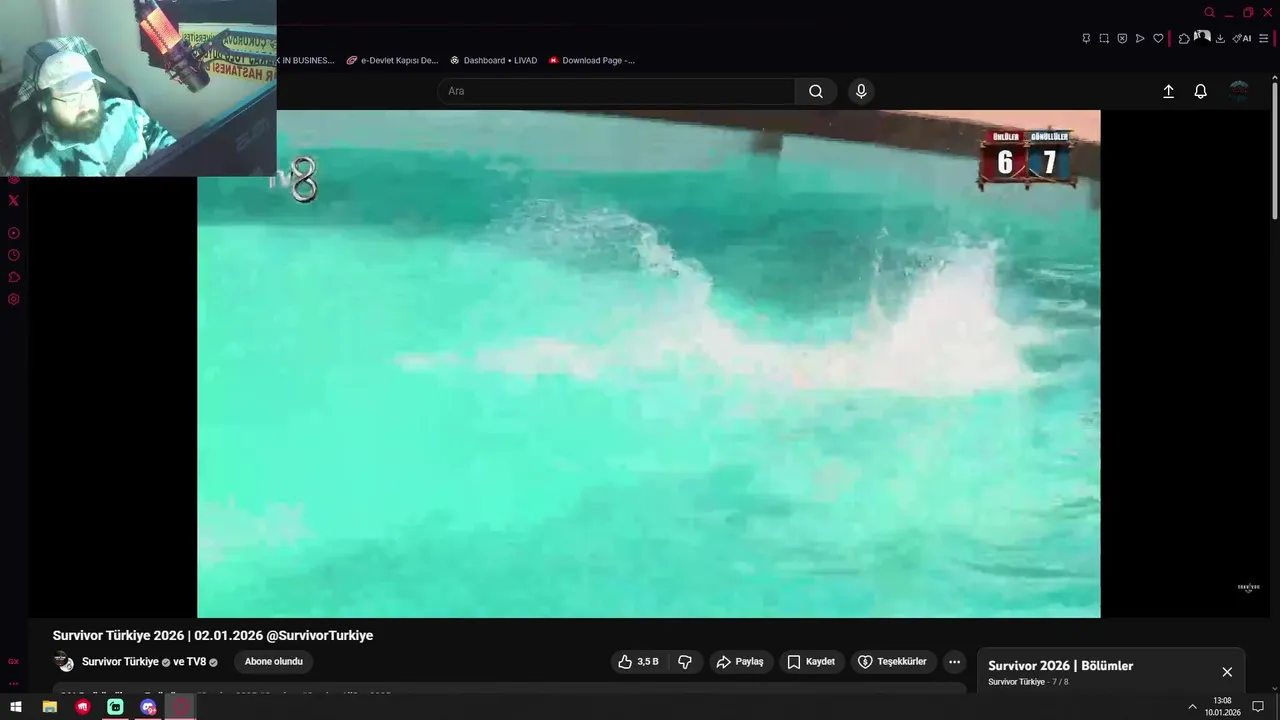
Task: Open sidebar settings gear icon
Action: (x=13, y=299)
